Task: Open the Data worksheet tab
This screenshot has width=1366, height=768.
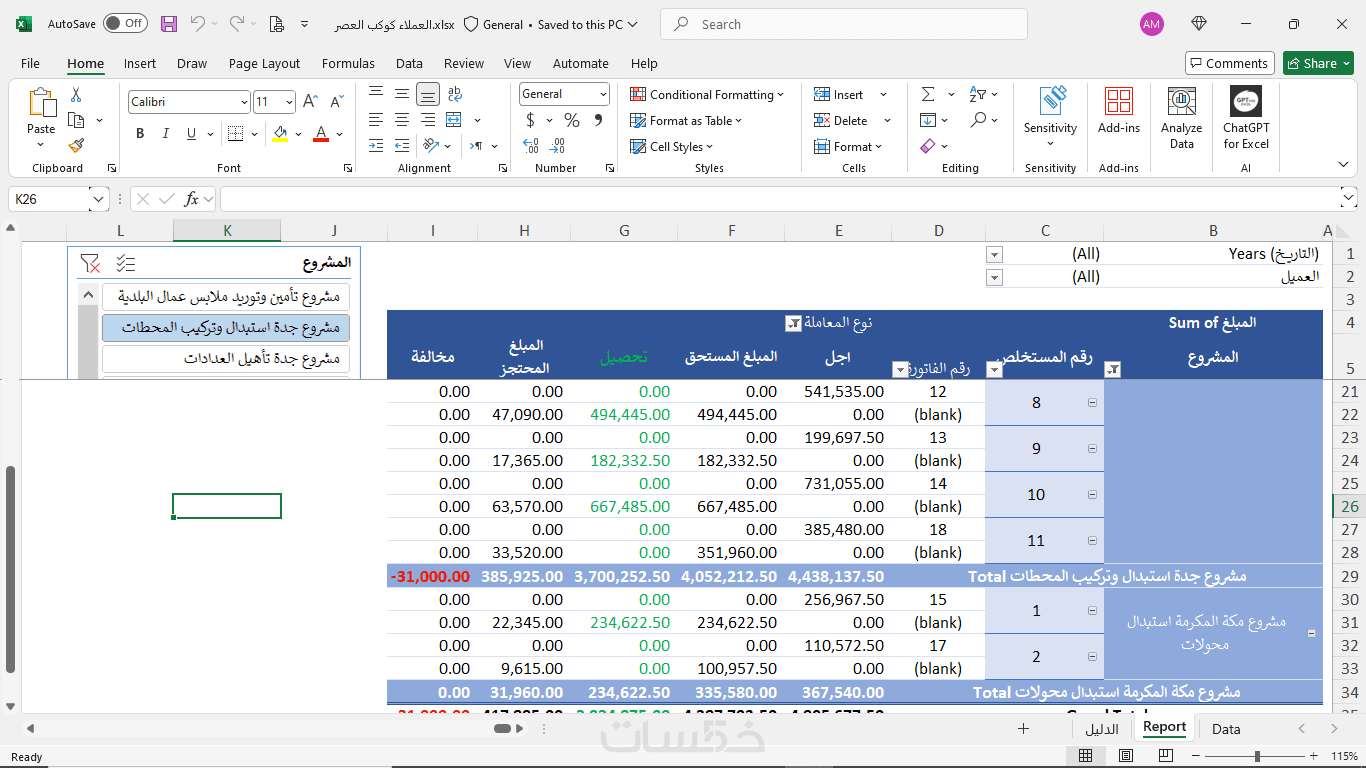Action: click(x=1226, y=729)
